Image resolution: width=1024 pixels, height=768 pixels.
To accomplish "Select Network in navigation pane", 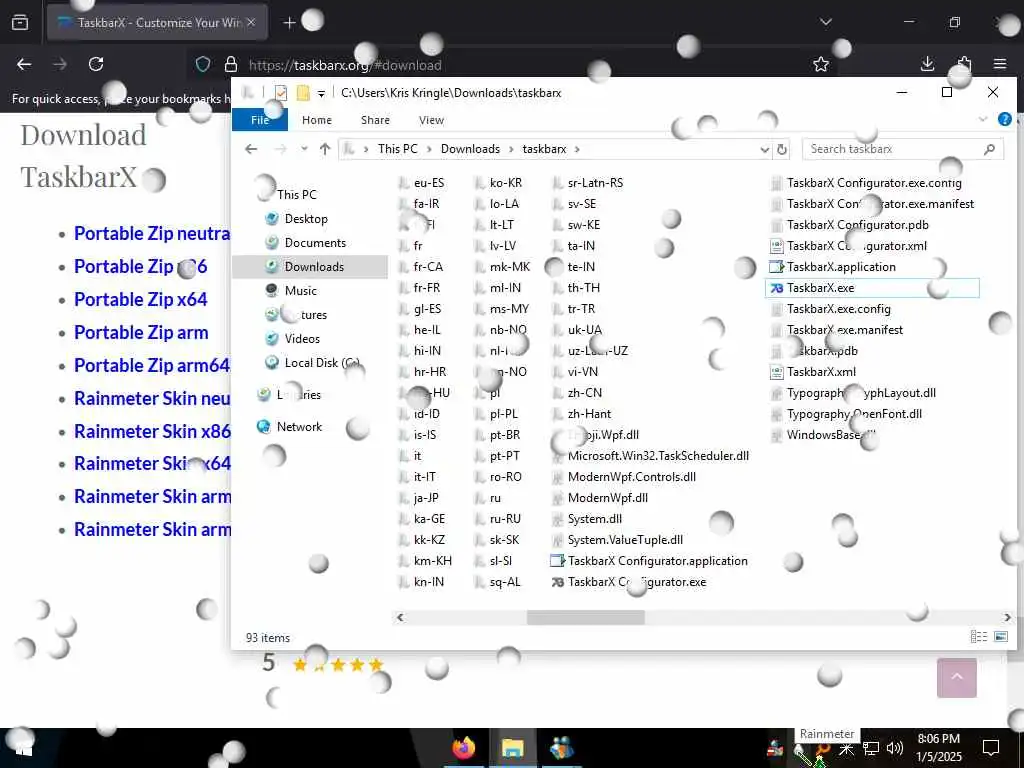I will click(x=298, y=427).
